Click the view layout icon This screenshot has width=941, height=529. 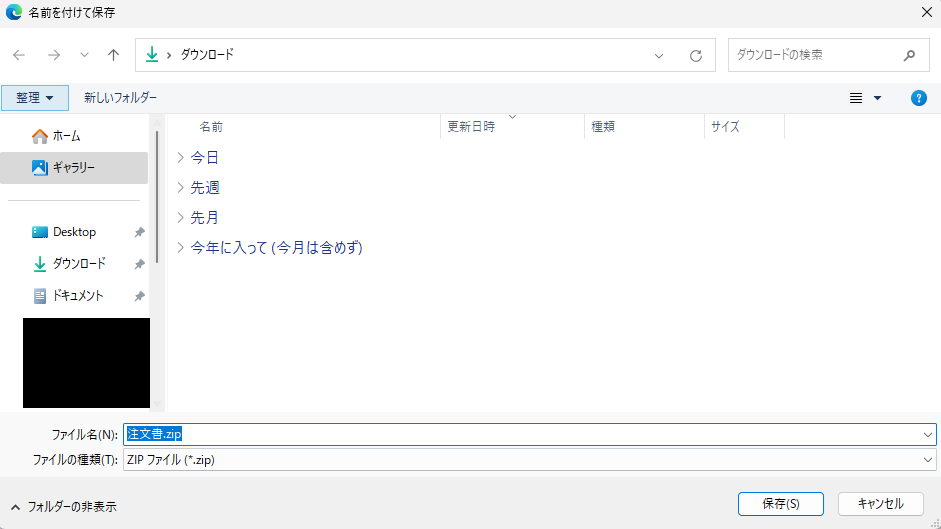(x=856, y=98)
